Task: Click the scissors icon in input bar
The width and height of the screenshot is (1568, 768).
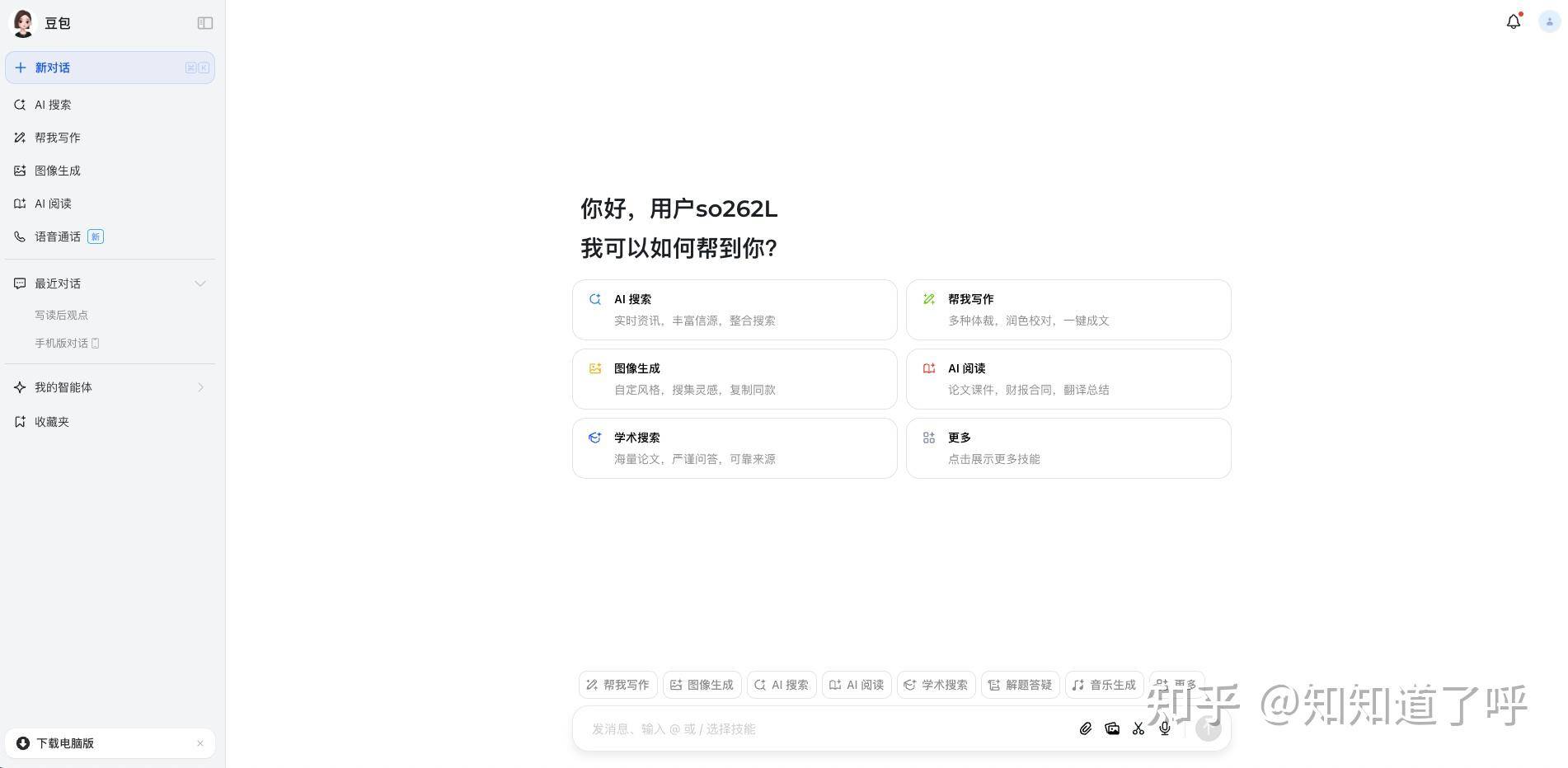Action: [x=1138, y=728]
